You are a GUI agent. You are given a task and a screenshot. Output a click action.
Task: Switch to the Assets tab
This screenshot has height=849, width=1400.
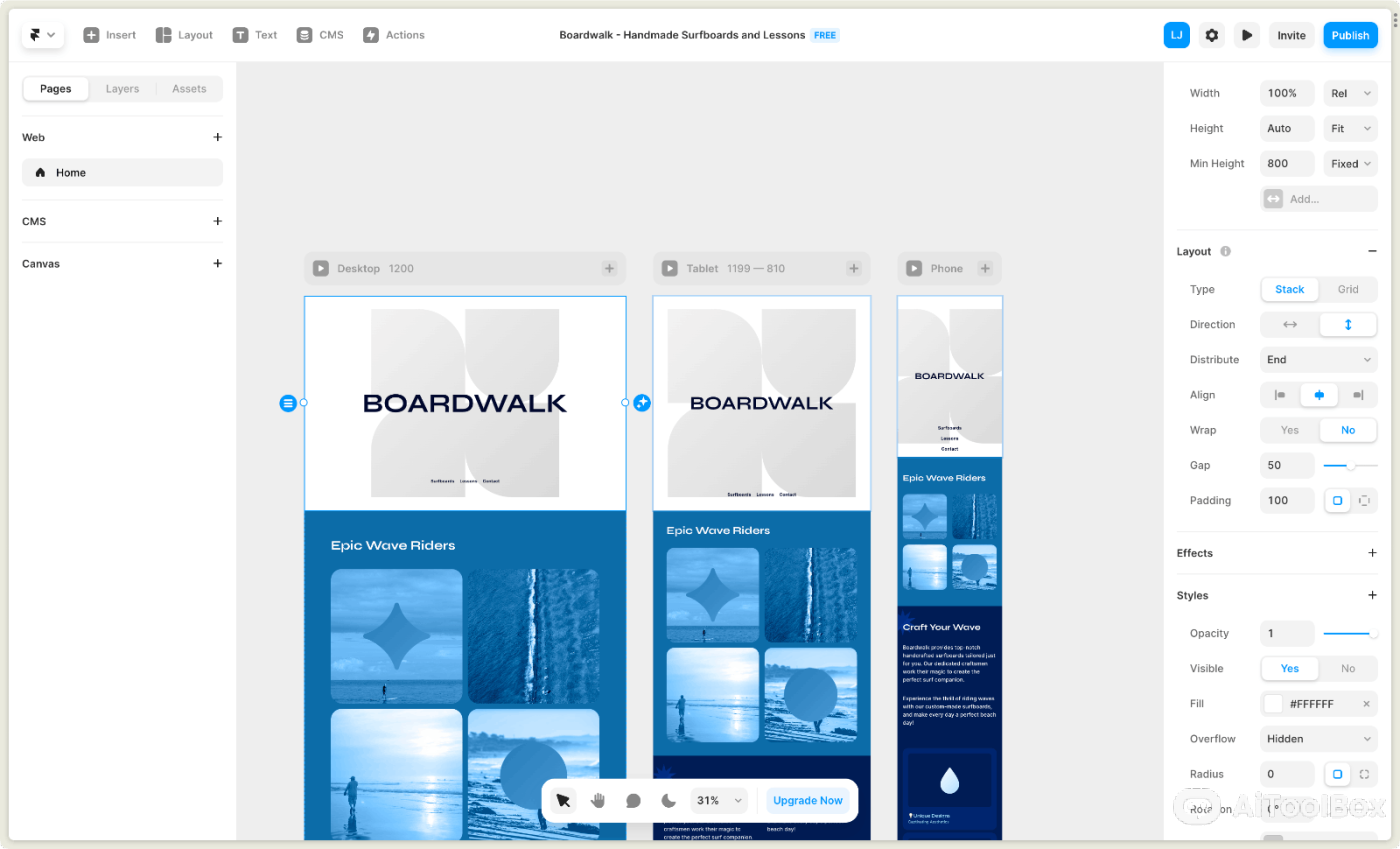[x=189, y=88]
